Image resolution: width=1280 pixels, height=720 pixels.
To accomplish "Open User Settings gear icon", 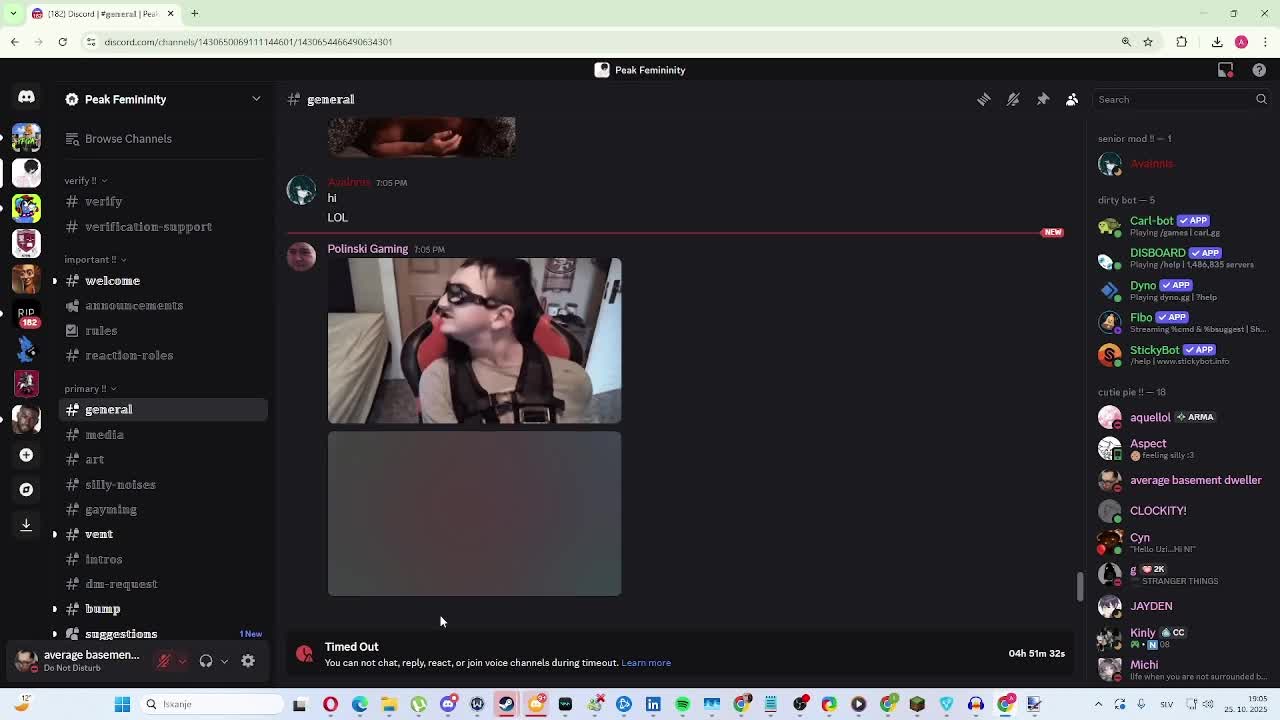I will pyautogui.click(x=248, y=661).
